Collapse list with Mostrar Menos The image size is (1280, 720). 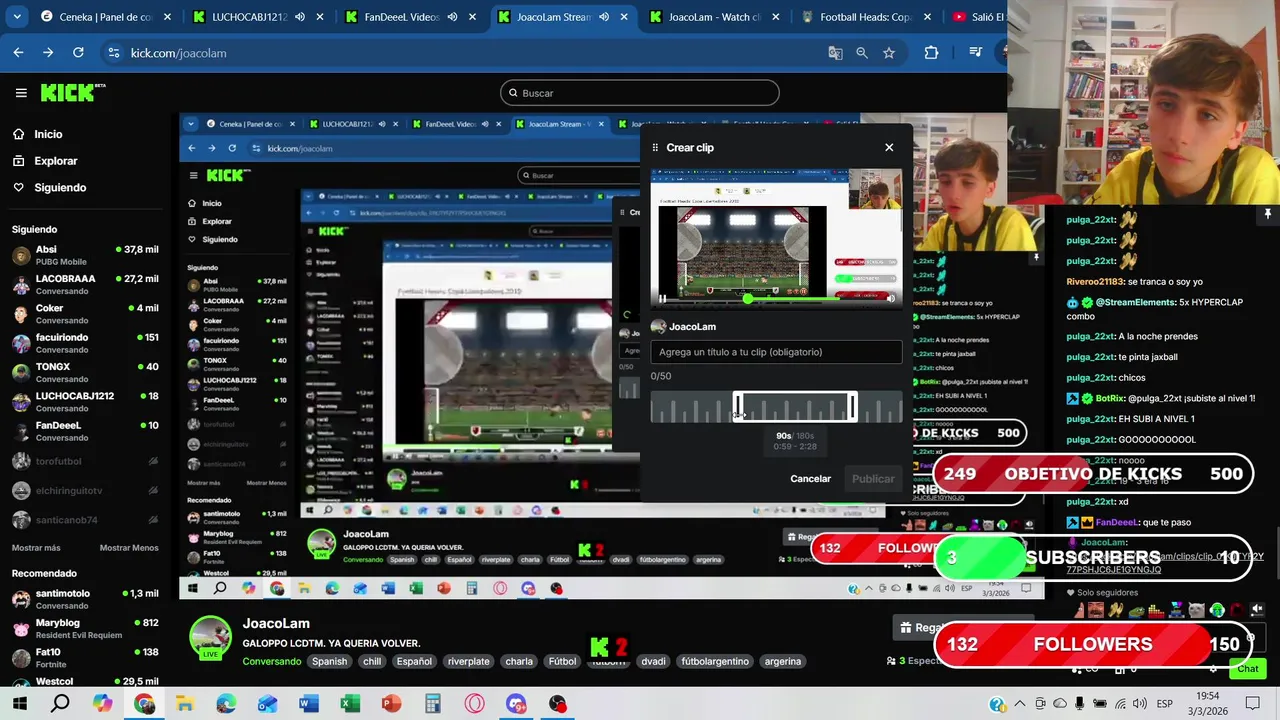tap(129, 548)
